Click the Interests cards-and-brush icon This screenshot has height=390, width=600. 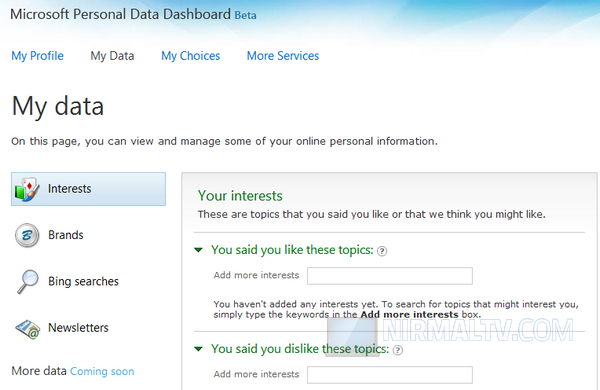pos(27,189)
